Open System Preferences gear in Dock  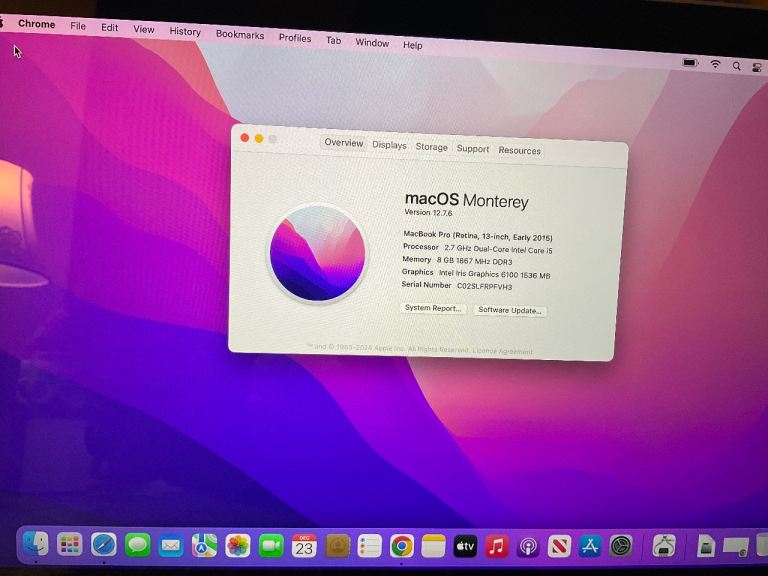[x=622, y=546]
